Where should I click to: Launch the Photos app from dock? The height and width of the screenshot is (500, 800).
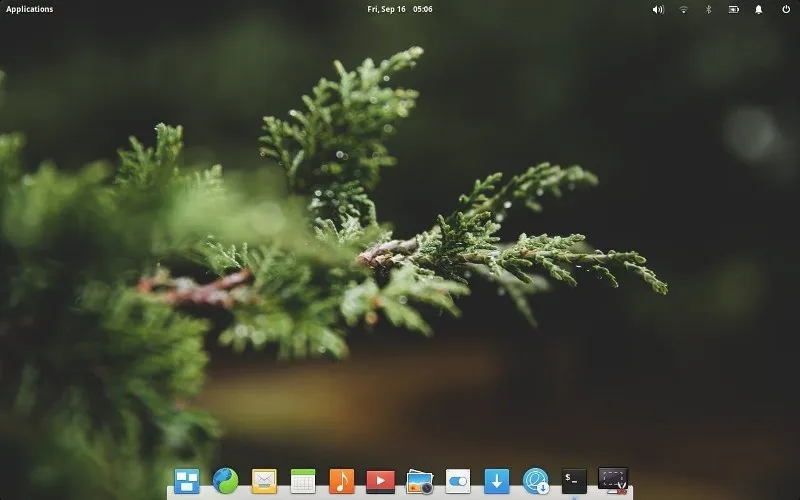[419, 481]
